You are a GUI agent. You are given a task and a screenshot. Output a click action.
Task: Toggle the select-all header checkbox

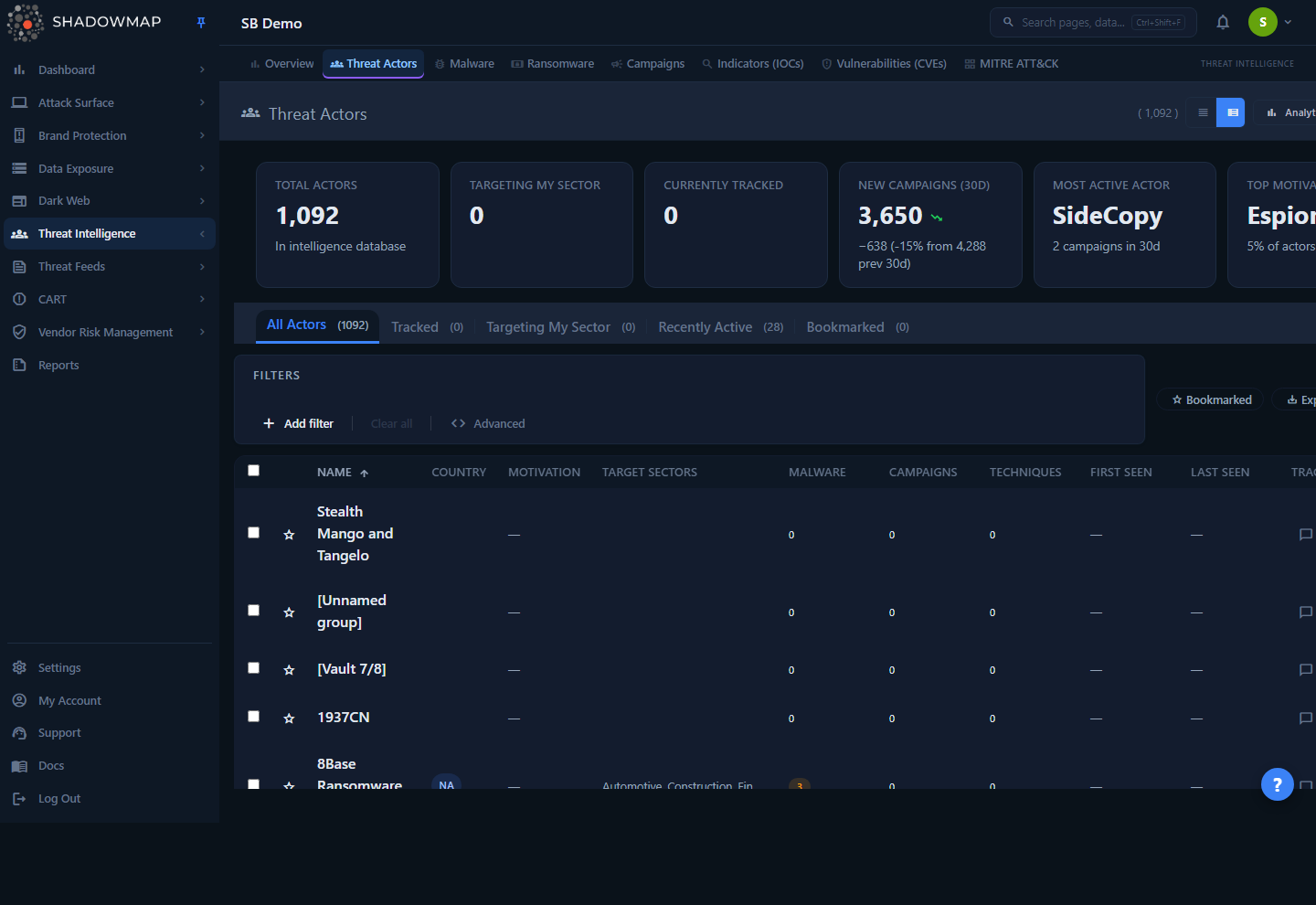(254, 471)
